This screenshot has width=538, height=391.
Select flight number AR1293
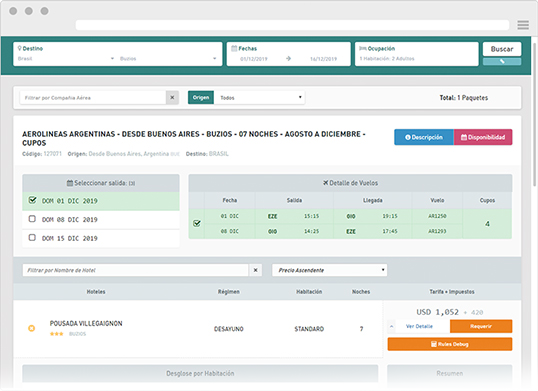click(437, 231)
